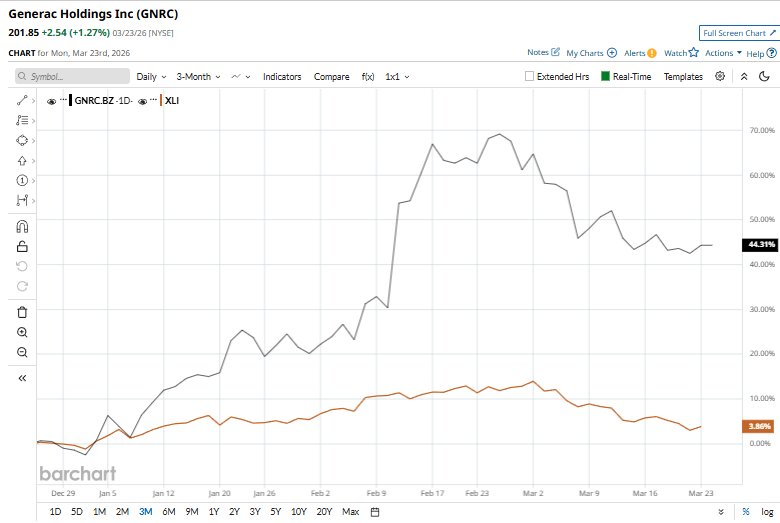Pick the measurement range tool

pos(22,201)
